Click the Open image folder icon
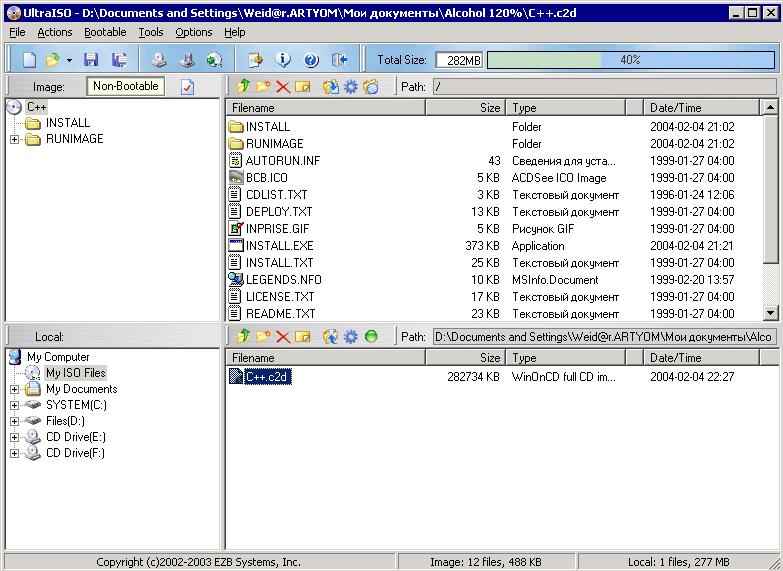Viewport: 783px width, 571px height. pos(52,60)
